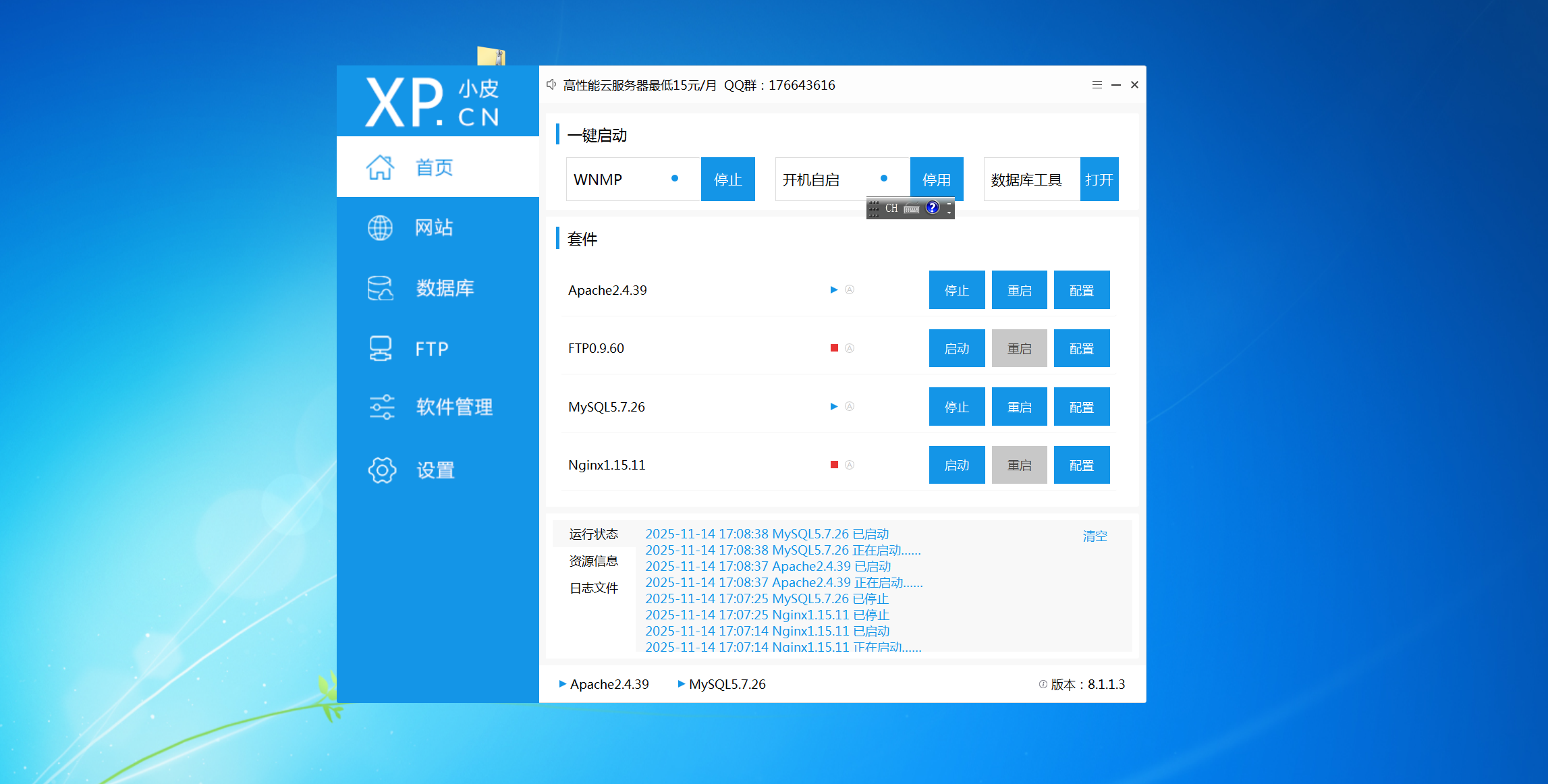Switch to the 资源信息 tab

pos(593,561)
